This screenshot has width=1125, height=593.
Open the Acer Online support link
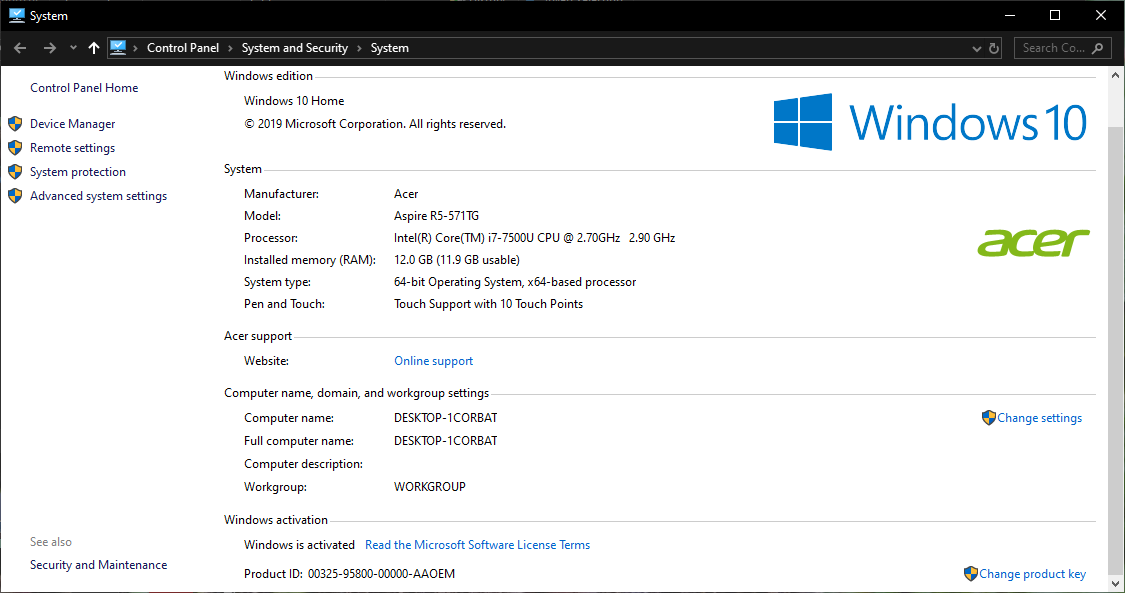433,361
